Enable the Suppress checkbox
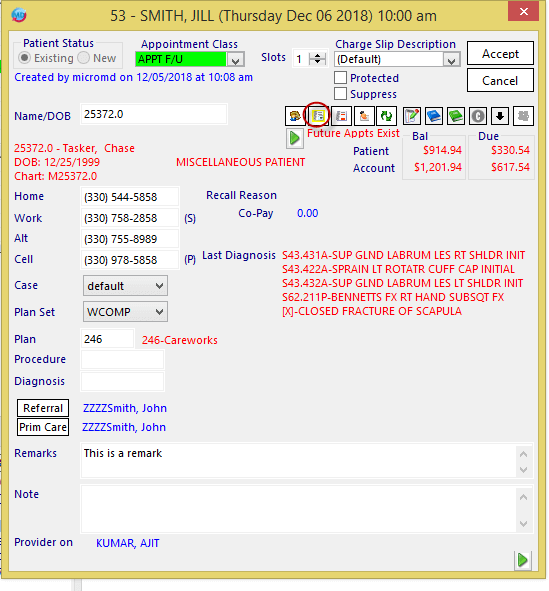Image resolution: width=549 pixels, height=591 pixels. 340,93
